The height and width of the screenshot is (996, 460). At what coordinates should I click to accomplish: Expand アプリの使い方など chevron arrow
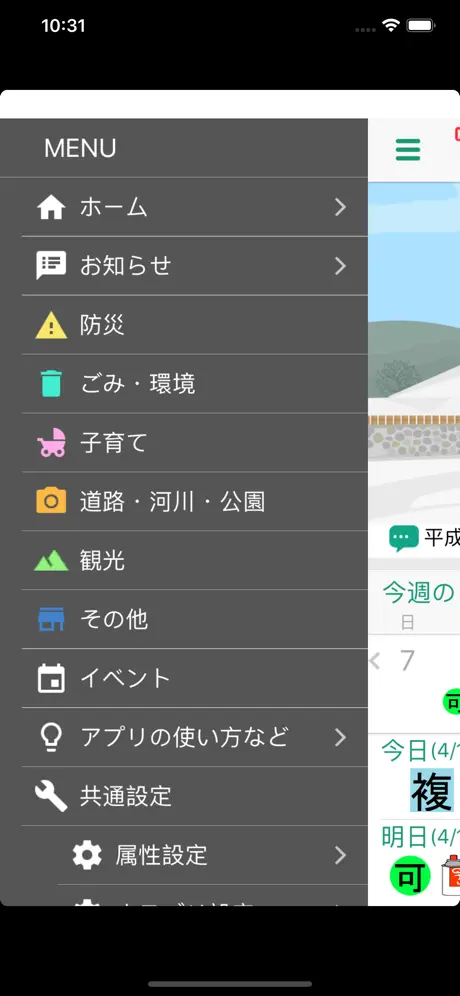pos(341,737)
